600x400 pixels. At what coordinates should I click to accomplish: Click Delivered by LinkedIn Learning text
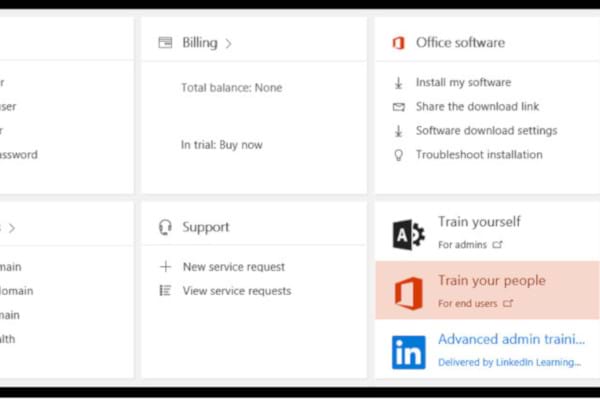pos(509,362)
